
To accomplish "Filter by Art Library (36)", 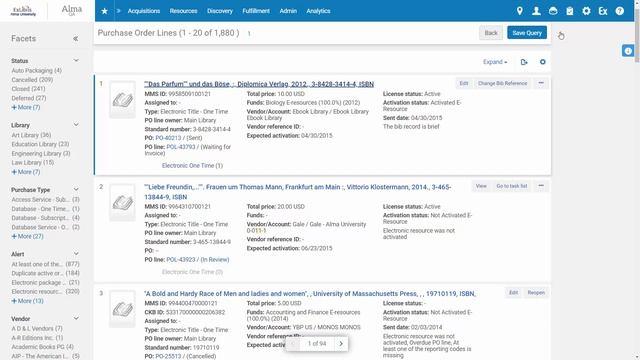I will click(x=31, y=135).
